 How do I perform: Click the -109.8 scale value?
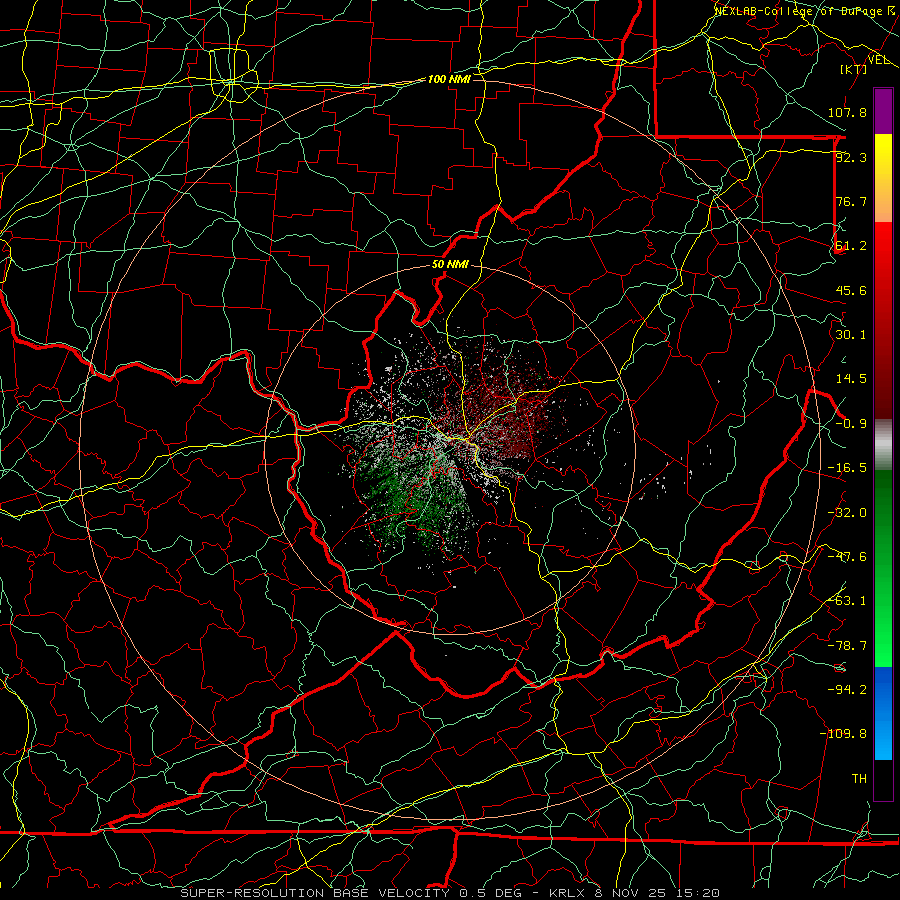pos(843,734)
